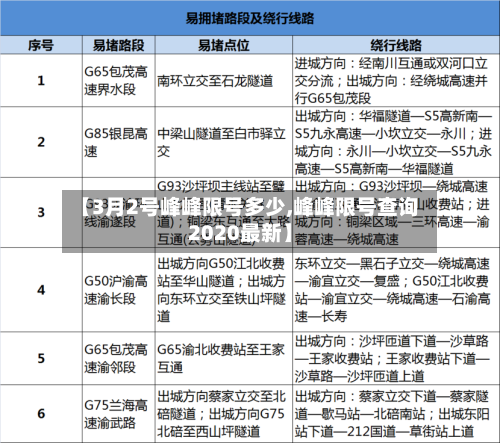Click cell G65渝北收费站至王家互通
Viewport: 500px width, 443px height.
click(x=224, y=358)
